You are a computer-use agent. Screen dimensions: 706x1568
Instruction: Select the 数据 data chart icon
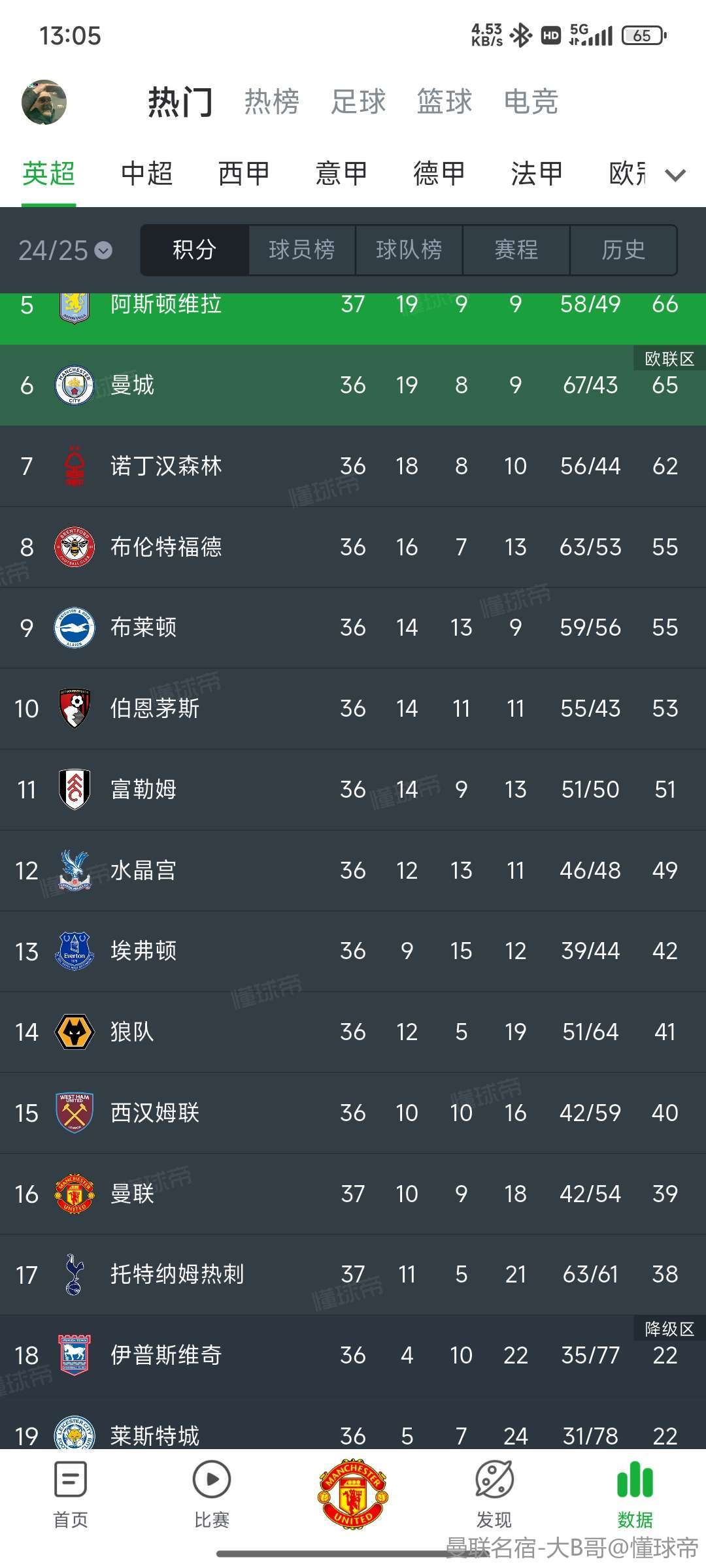point(635,1479)
